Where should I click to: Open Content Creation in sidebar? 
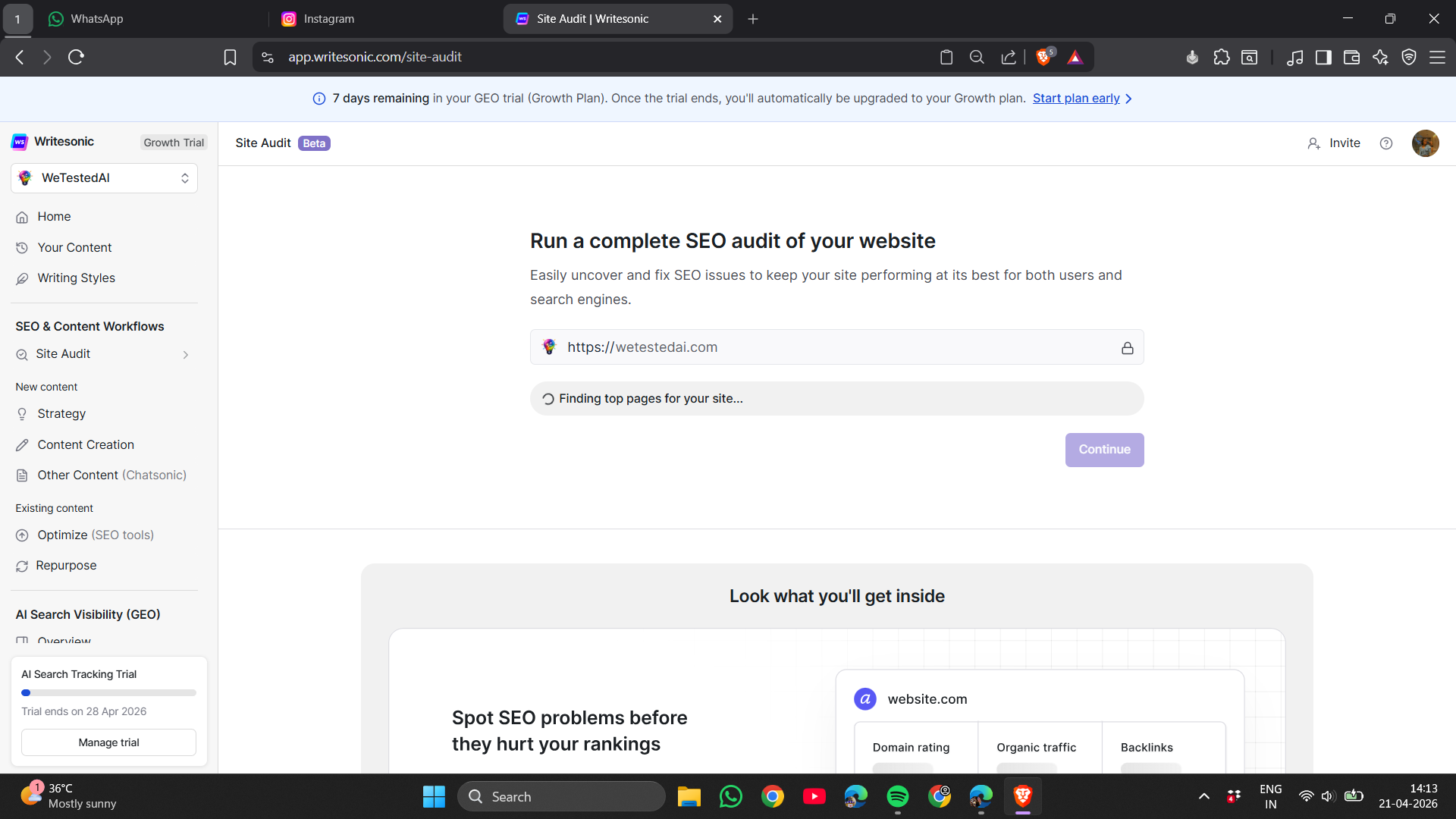tap(86, 445)
